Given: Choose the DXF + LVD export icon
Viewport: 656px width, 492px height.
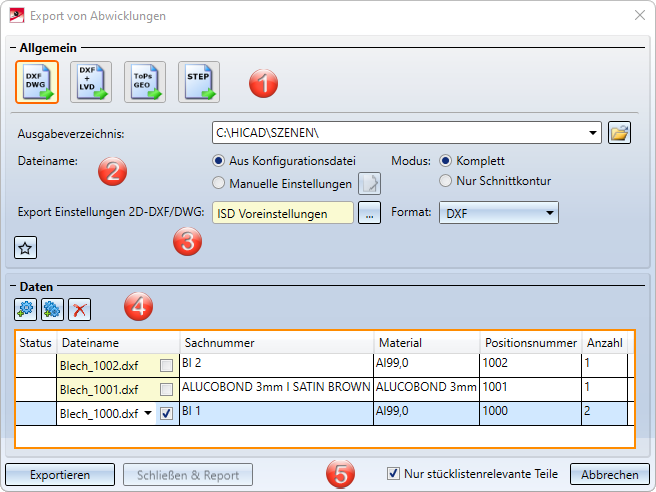Looking at the screenshot, I should (91, 82).
